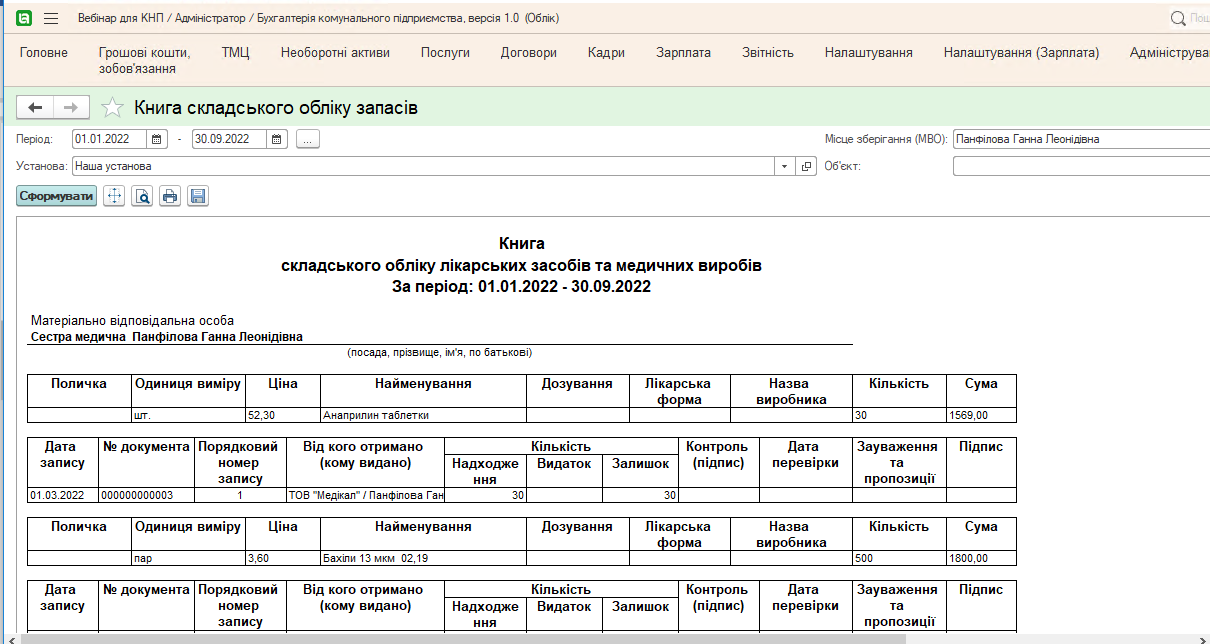The height and width of the screenshot is (644, 1210).
Task: Click the period selection ellipsis button
Action: tap(307, 139)
